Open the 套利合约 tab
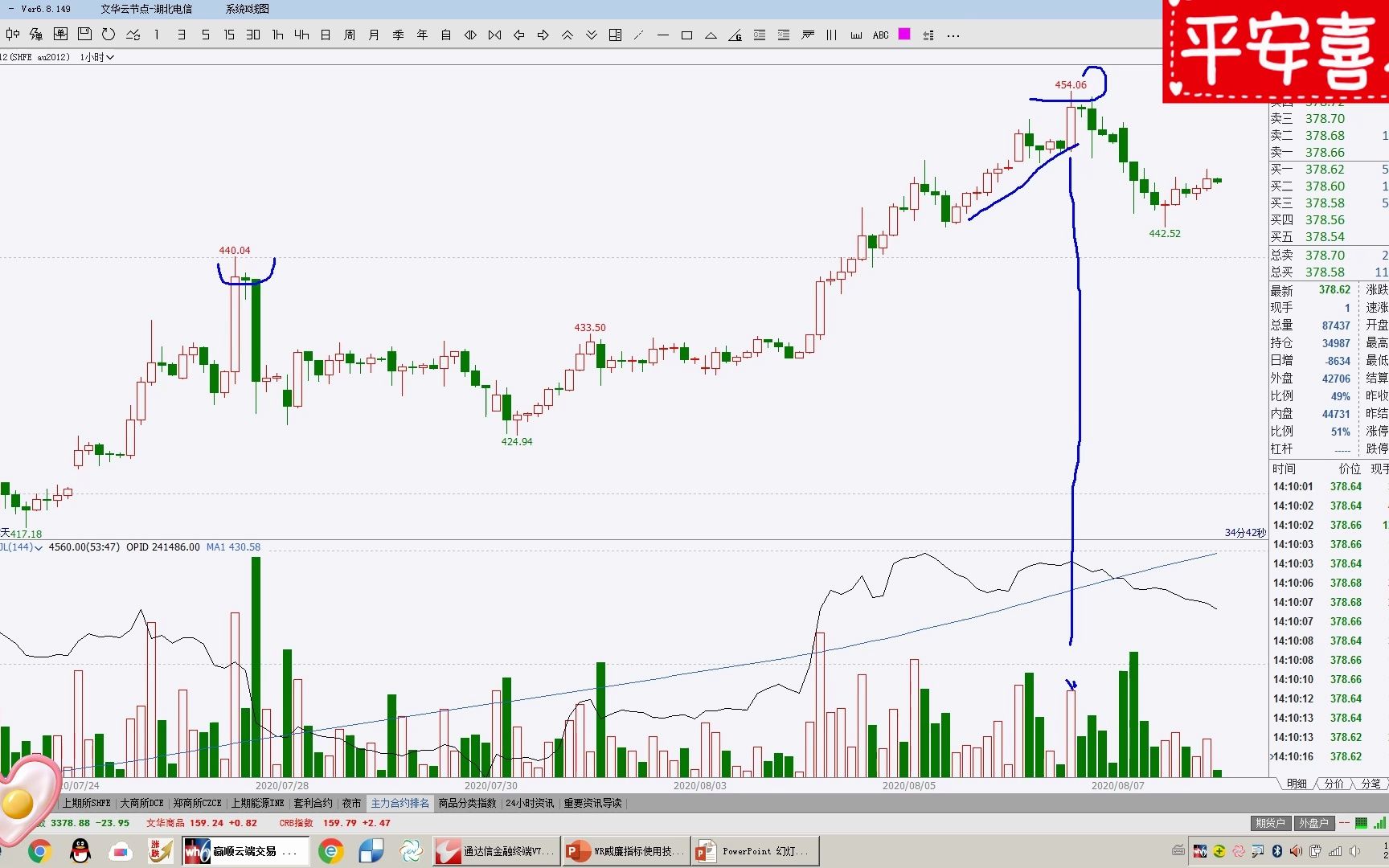Screen dimensions: 1389x868 point(313,803)
